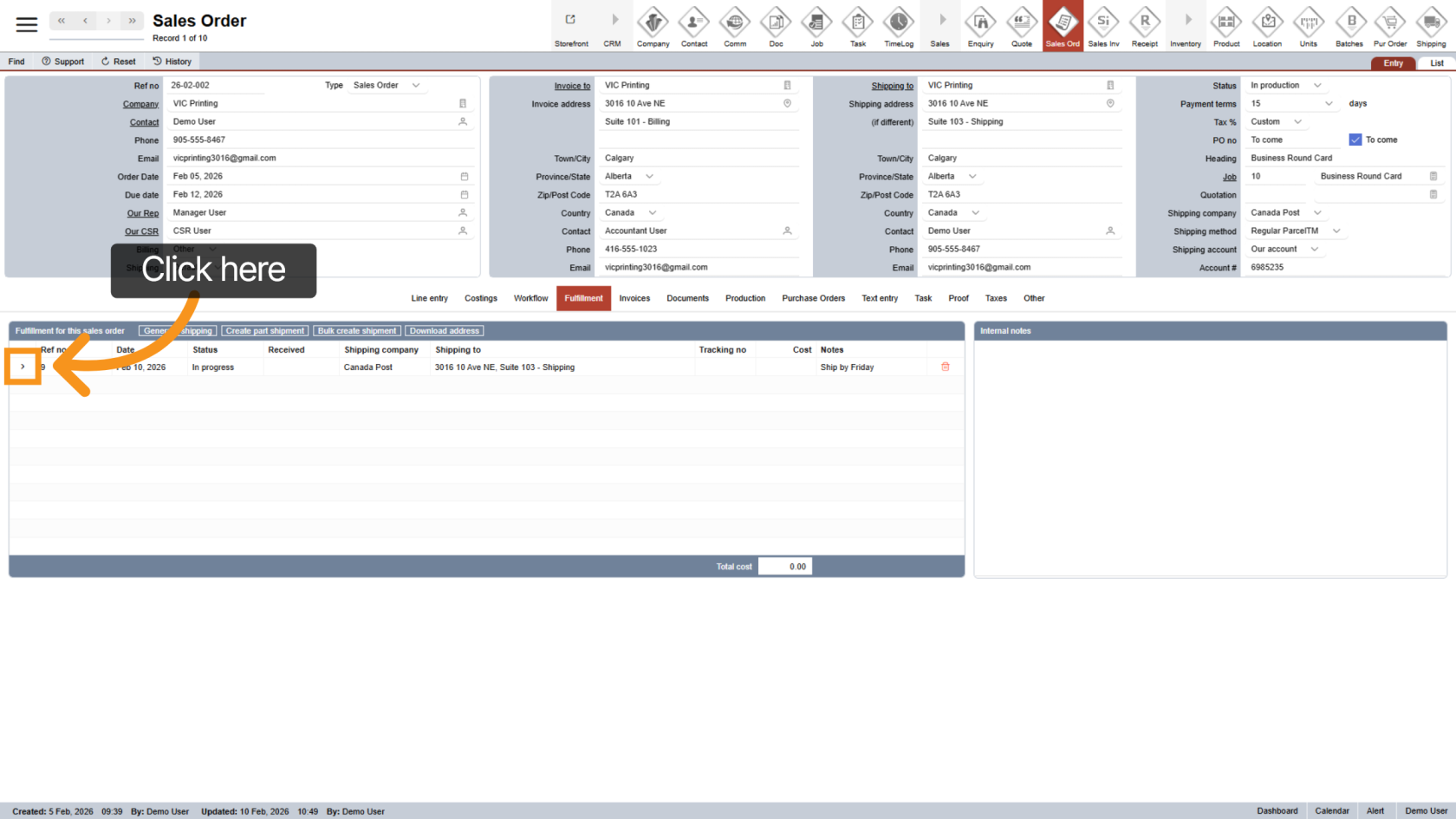Open the Shipping method dropdown
Image resolution: width=1456 pixels, height=819 pixels.
point(1336,231)
